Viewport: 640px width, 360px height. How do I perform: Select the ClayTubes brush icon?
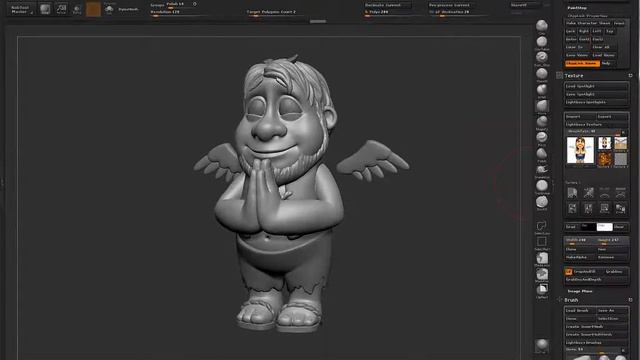pyautogui.click(x=542, y=41)
